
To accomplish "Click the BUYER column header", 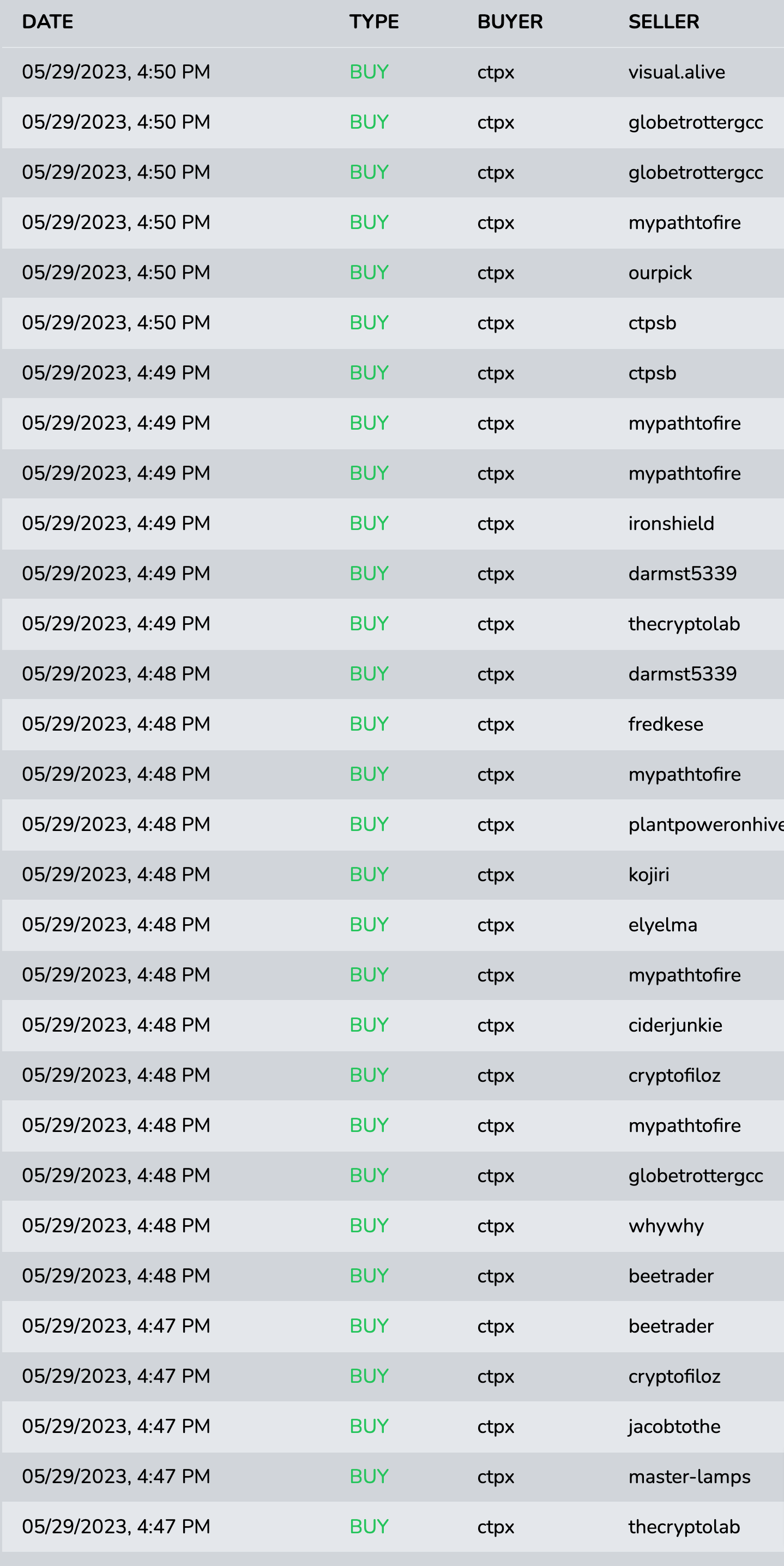I will point(510,22).
